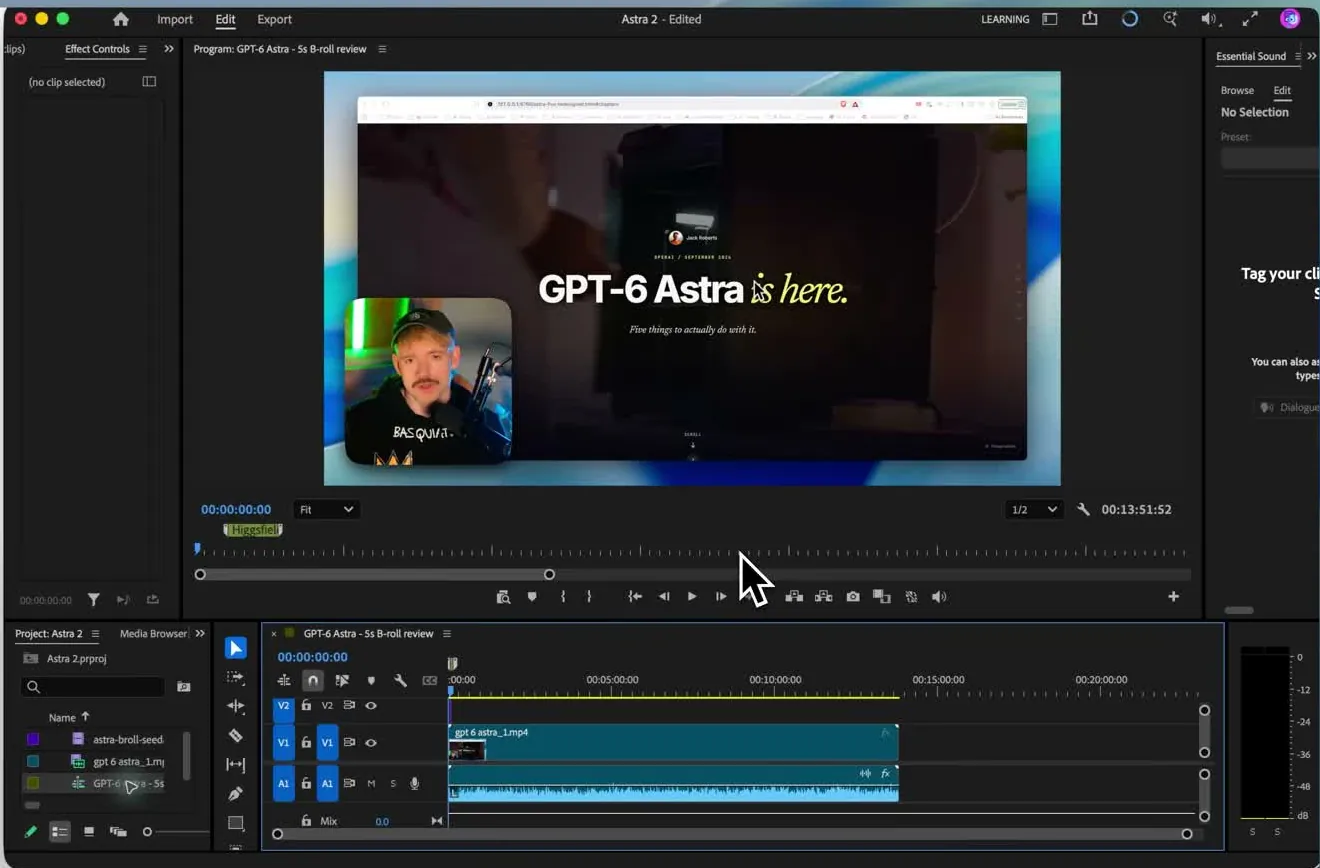The width and height of the screenshot is (1320, 868).
Task: Open the timeline sequence panel menu
Action: pyautogui.click(x=447, y=634)
